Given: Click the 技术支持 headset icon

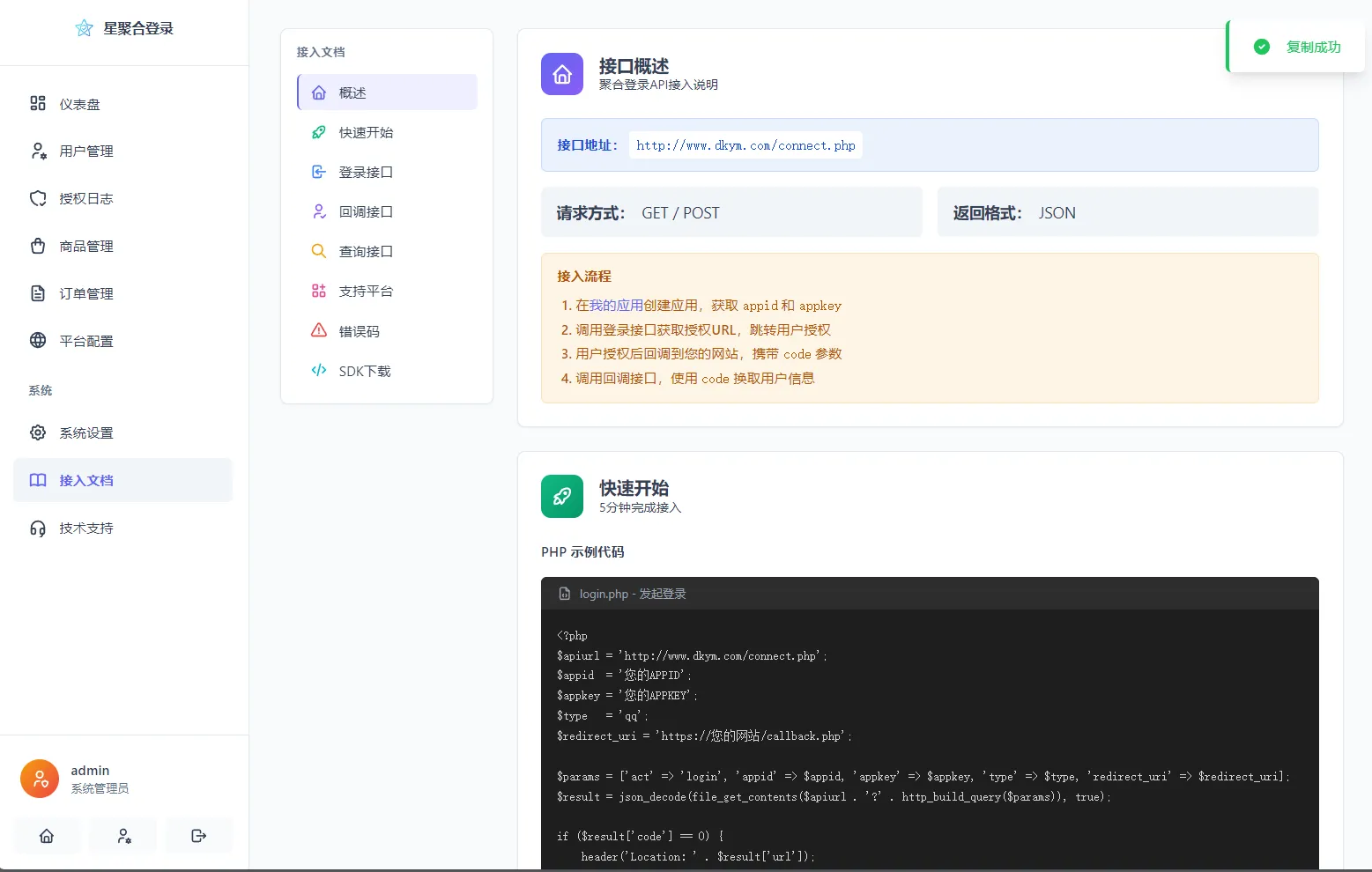Looking at the screenshot, I should [x=38, y=528].
